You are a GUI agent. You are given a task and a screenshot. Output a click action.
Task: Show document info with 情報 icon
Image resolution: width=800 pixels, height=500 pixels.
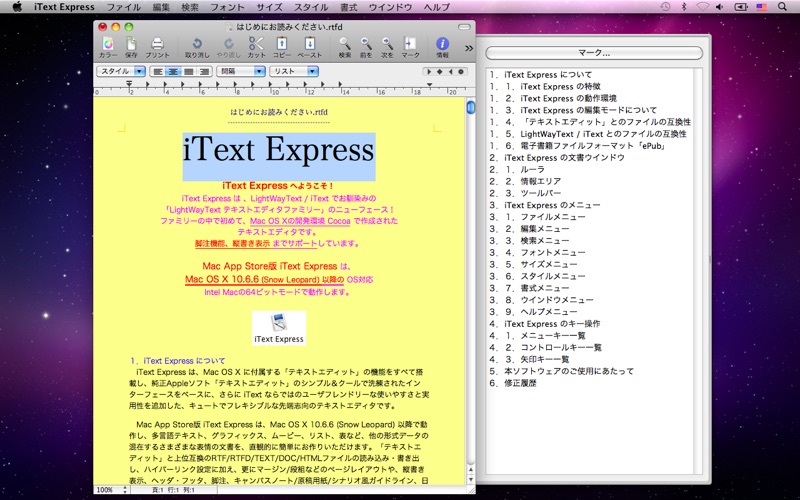tap(442, 47)
